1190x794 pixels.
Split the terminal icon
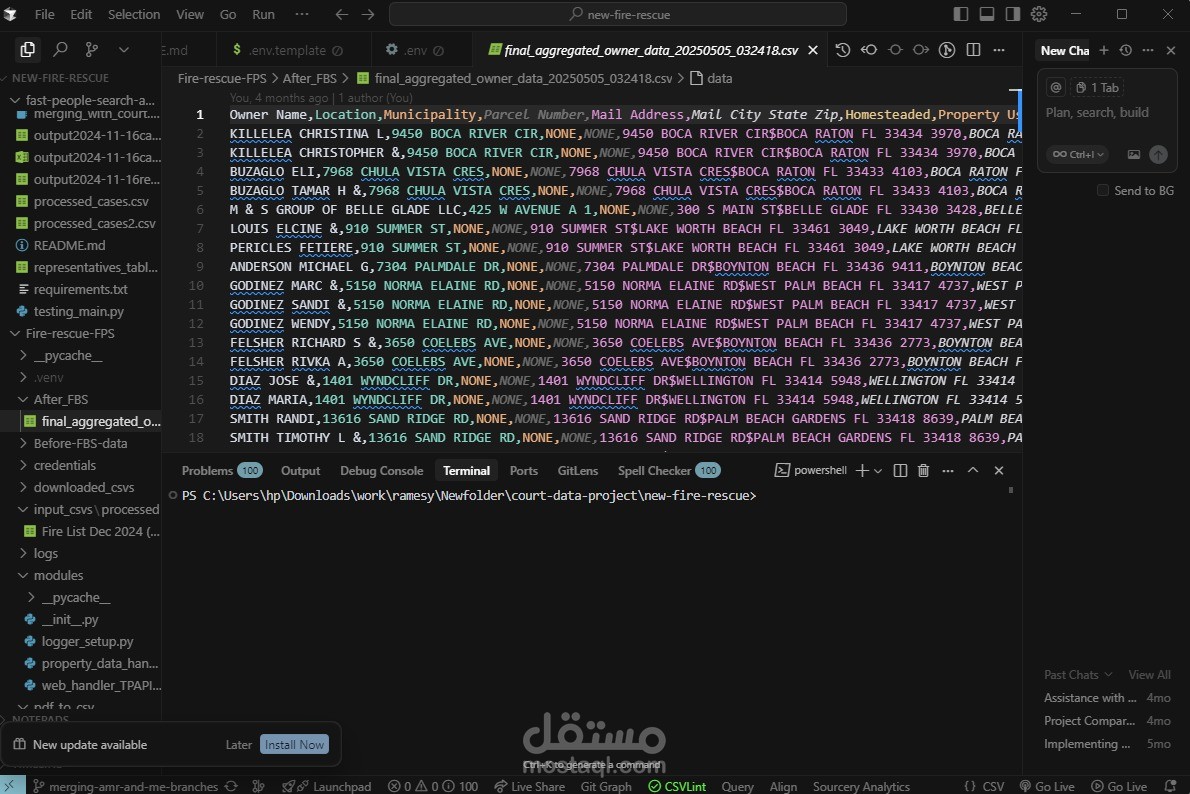(900, 471)
